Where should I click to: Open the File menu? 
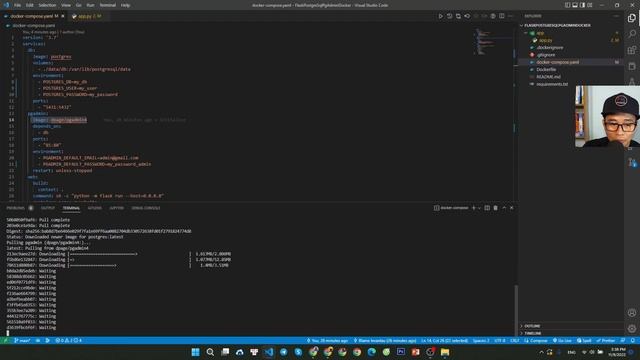pos(17,5)
